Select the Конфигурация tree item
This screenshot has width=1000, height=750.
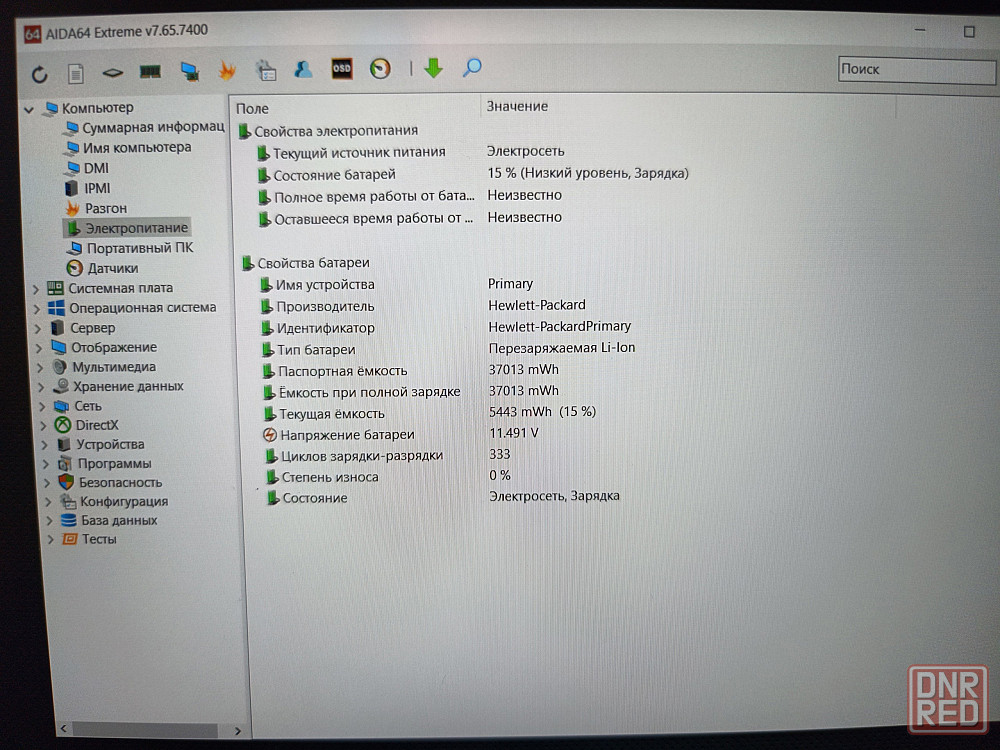click(114, 502)
